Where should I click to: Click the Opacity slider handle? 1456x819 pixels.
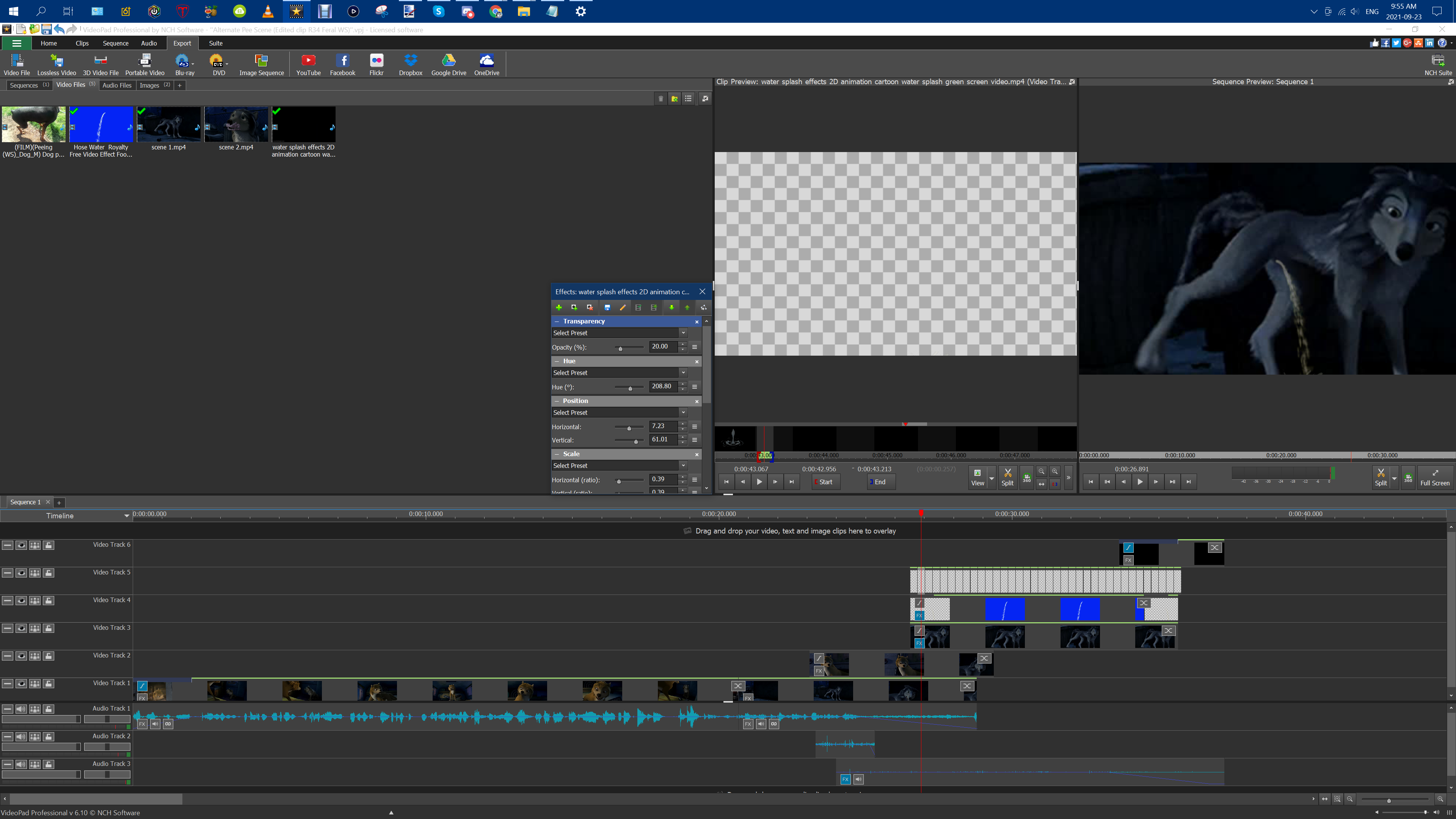(621, 348)
